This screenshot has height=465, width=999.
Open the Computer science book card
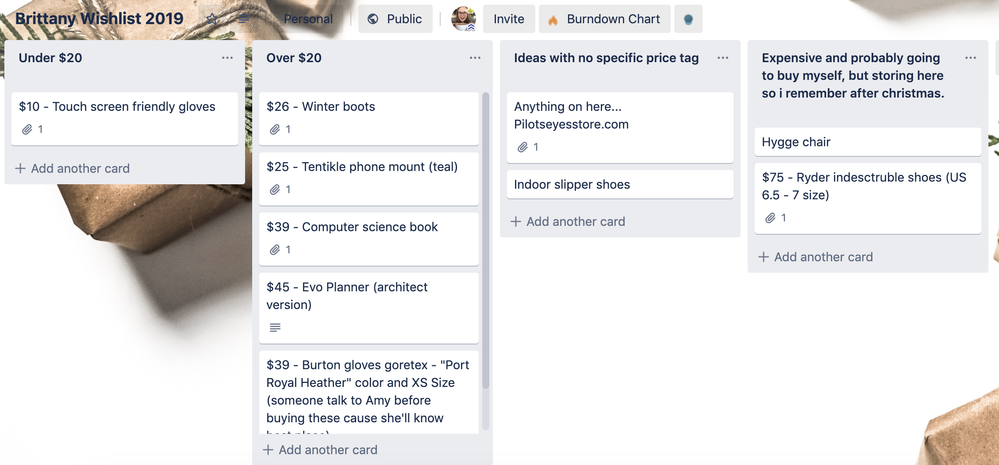pos(369,239)
